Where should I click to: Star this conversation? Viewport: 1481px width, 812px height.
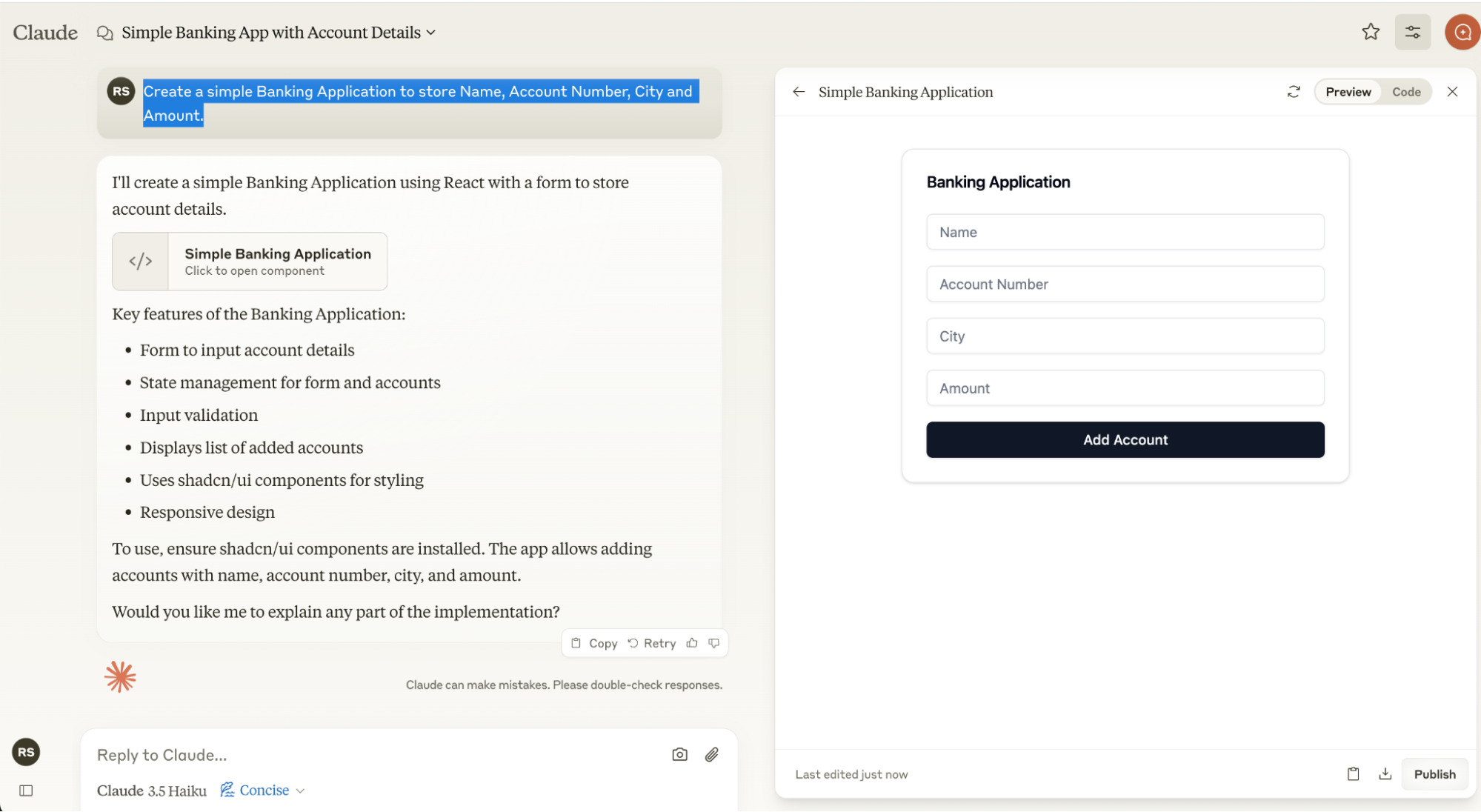(1371, 32)
